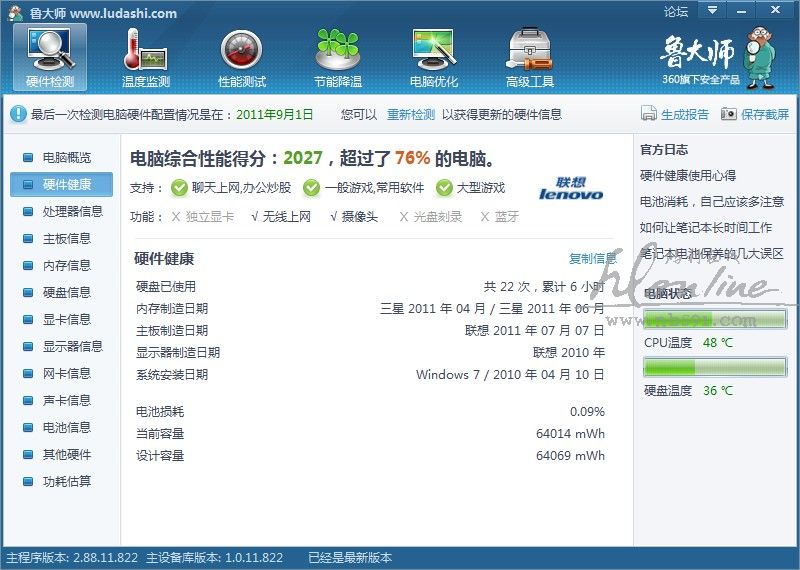Screen dimensions: 800x570
Task: Click the CPU温度 48 ℃ reading
Action: tap(718, 342)
